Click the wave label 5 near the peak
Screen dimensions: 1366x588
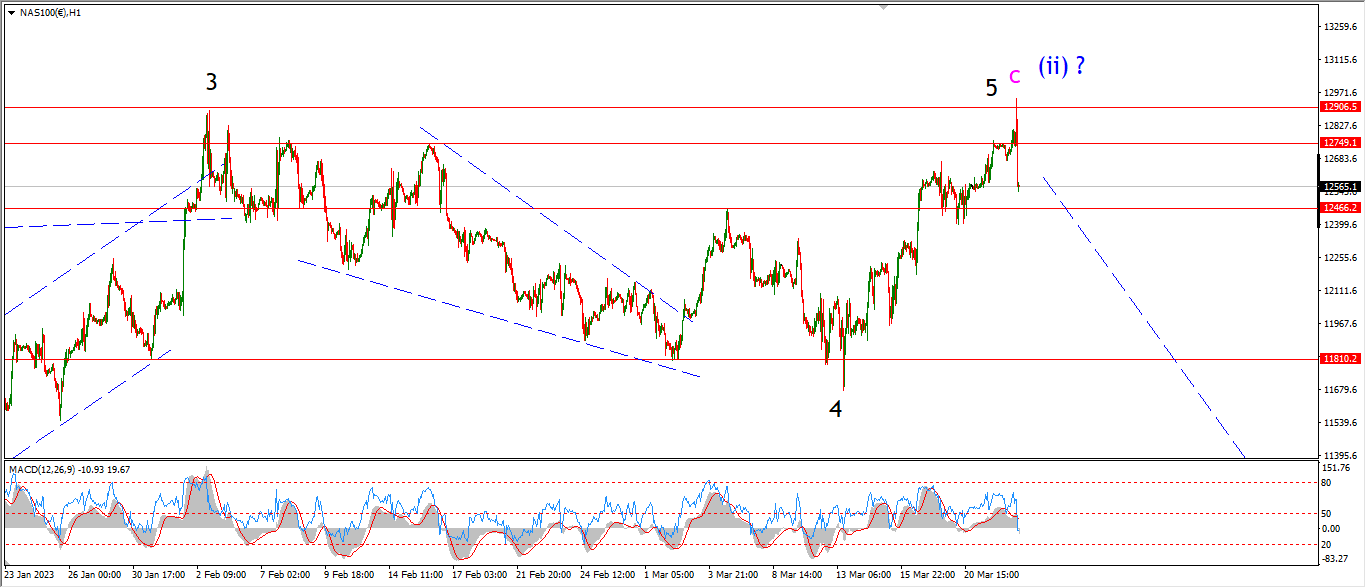click(991, 88)
